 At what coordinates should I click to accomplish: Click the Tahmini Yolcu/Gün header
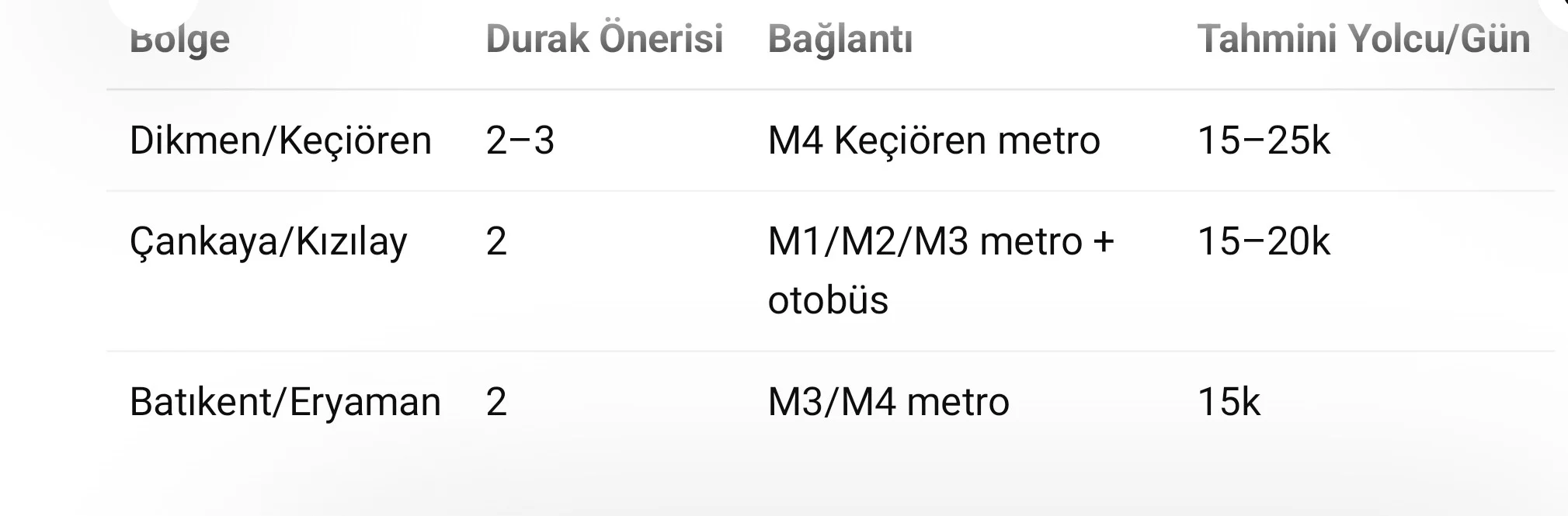click(x=1363, y=39)
